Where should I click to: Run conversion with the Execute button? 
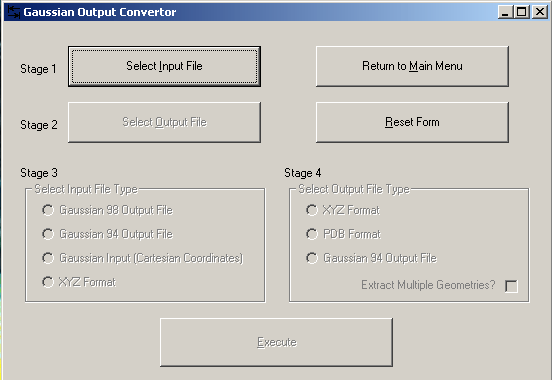276,342
